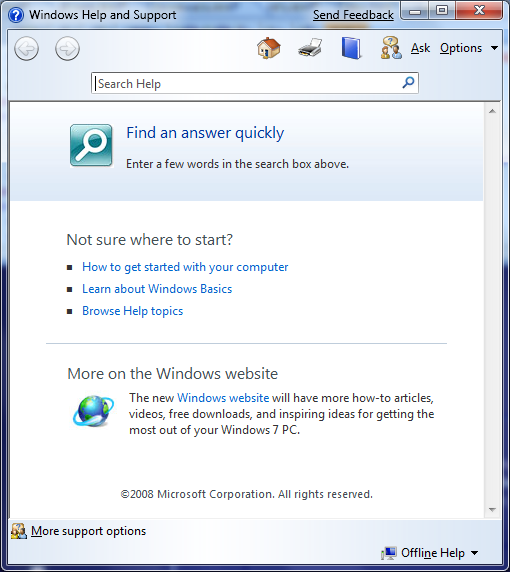Click the globe Windows website icon
510x572 pixels.
click(93, 411)
